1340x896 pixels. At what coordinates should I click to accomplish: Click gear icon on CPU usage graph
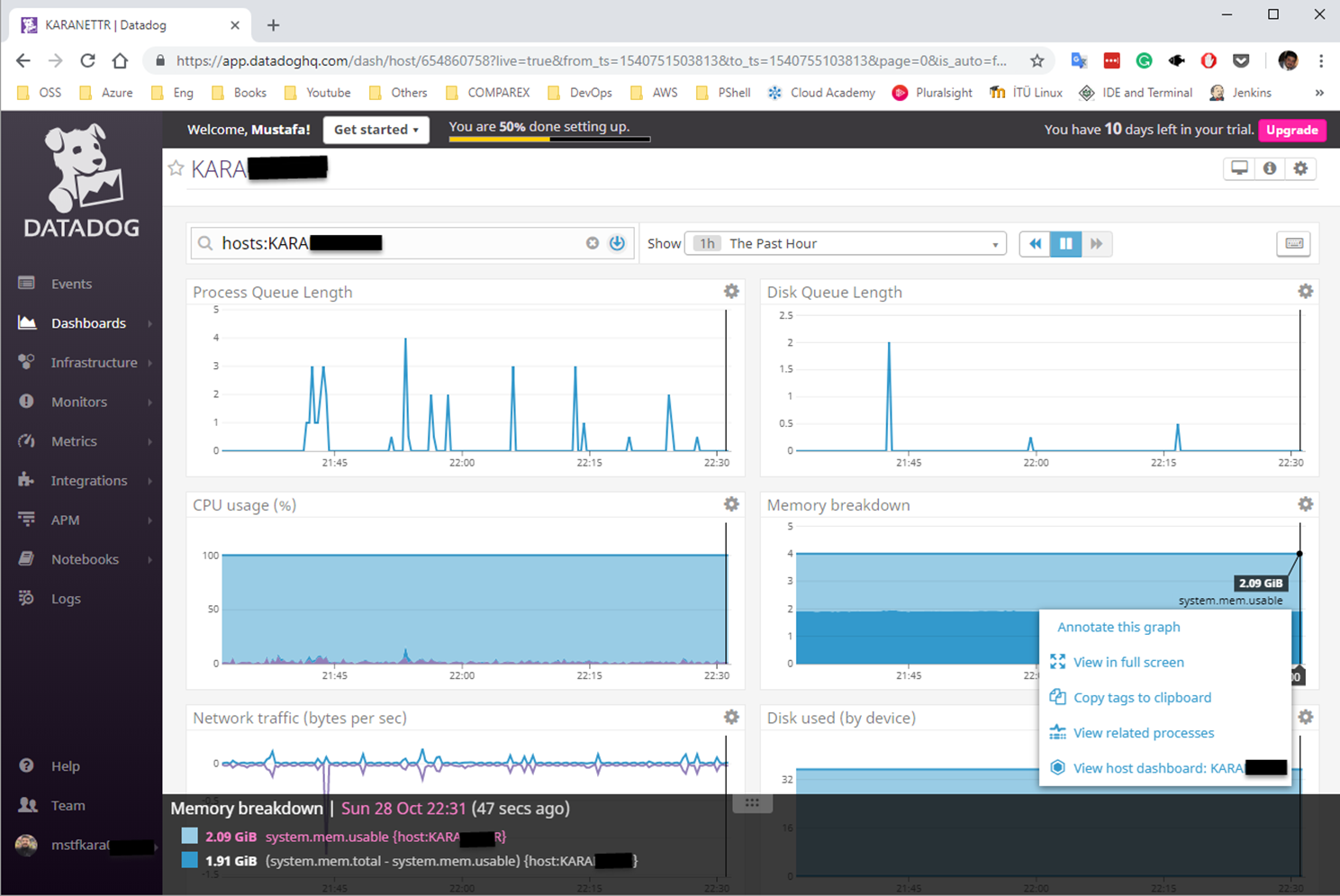pos(731,504)
